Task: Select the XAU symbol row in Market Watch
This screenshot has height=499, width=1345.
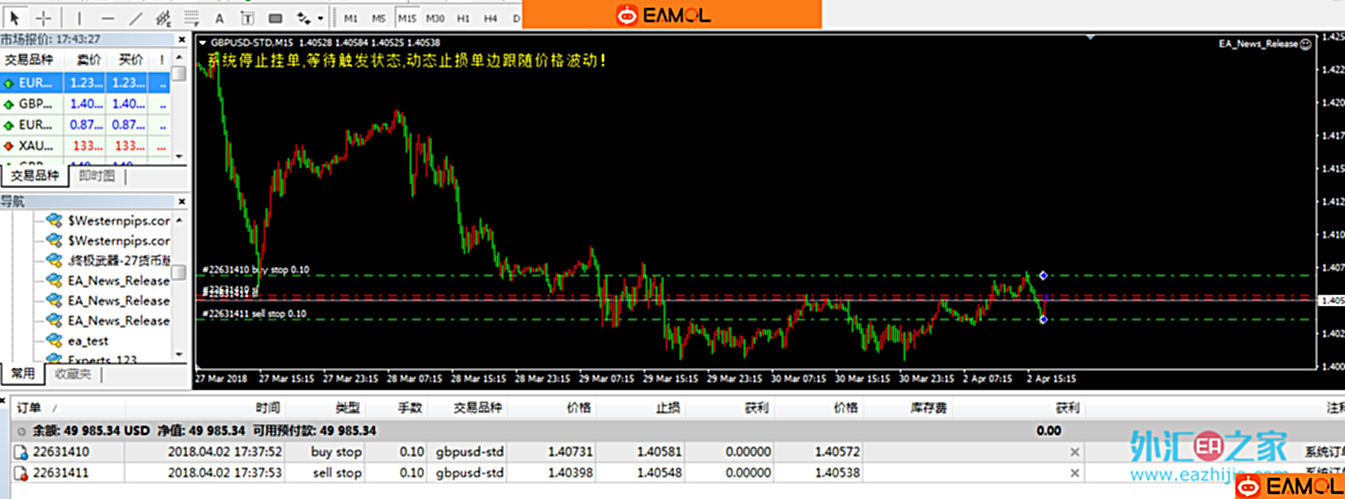Action: coord(36,146)
